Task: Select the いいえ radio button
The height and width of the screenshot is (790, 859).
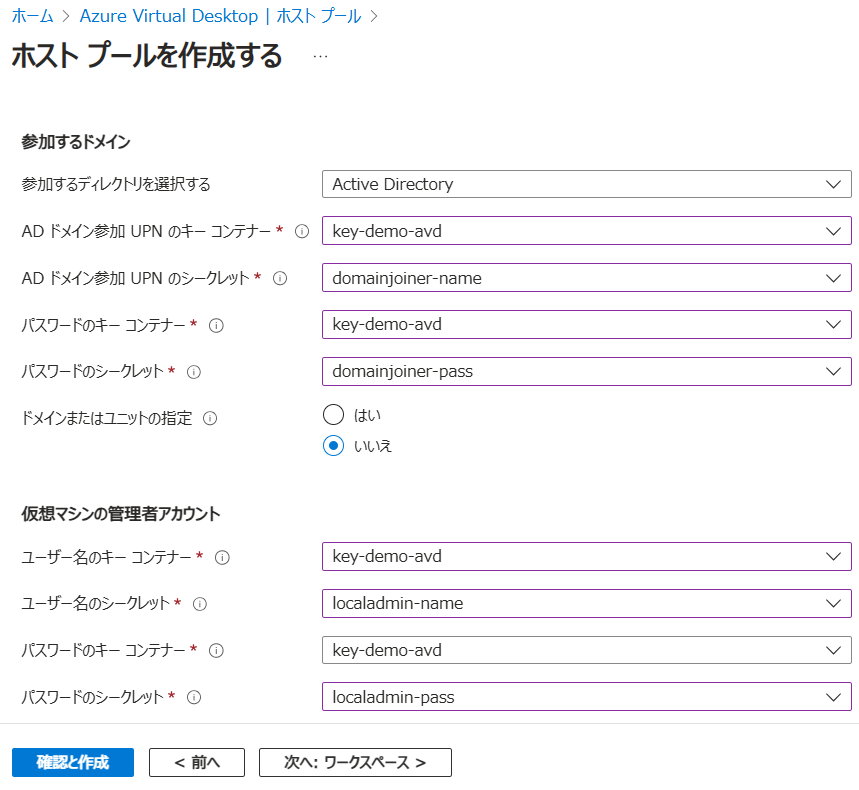Action: 333,446
